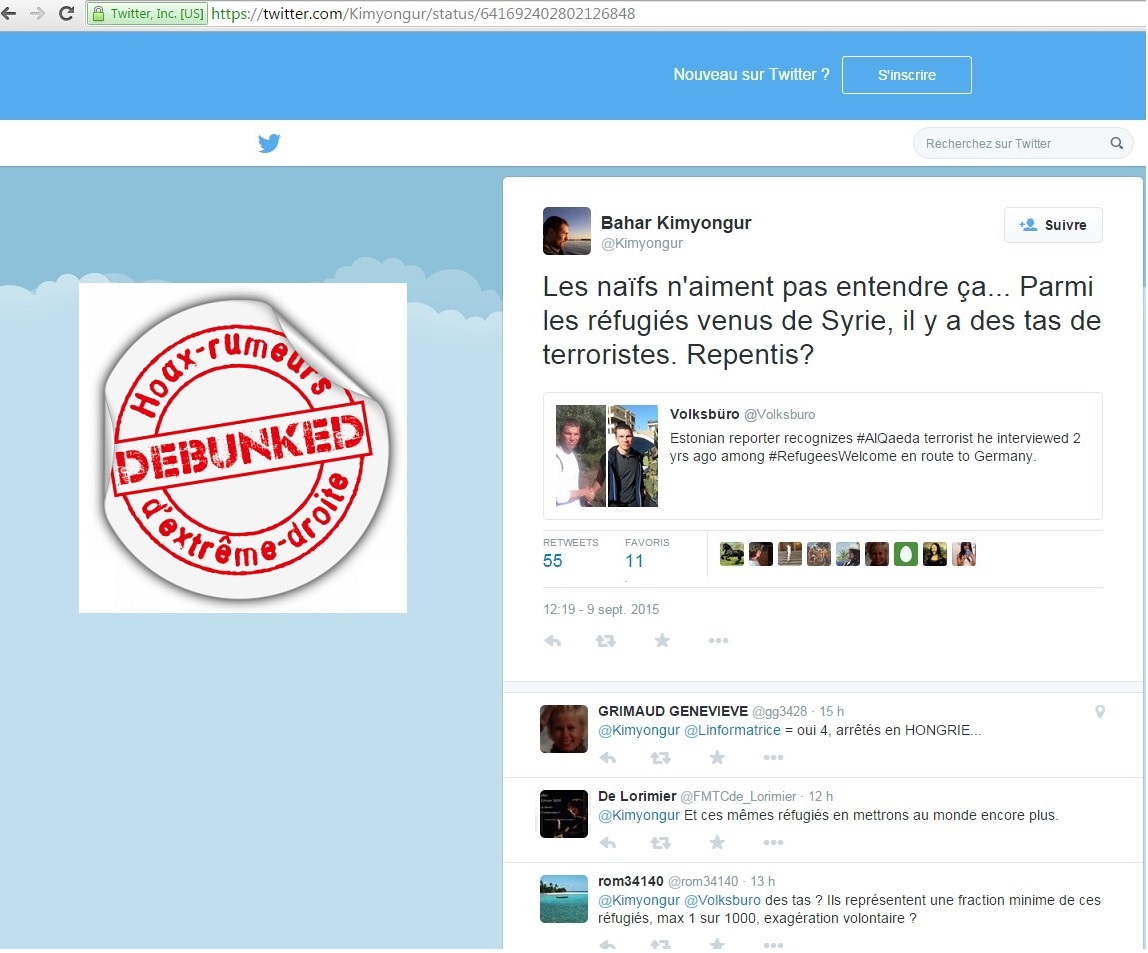1148x953 pixels.
Task: Open the quoted Volksbüro tweet image
Action: click(607, 455)
